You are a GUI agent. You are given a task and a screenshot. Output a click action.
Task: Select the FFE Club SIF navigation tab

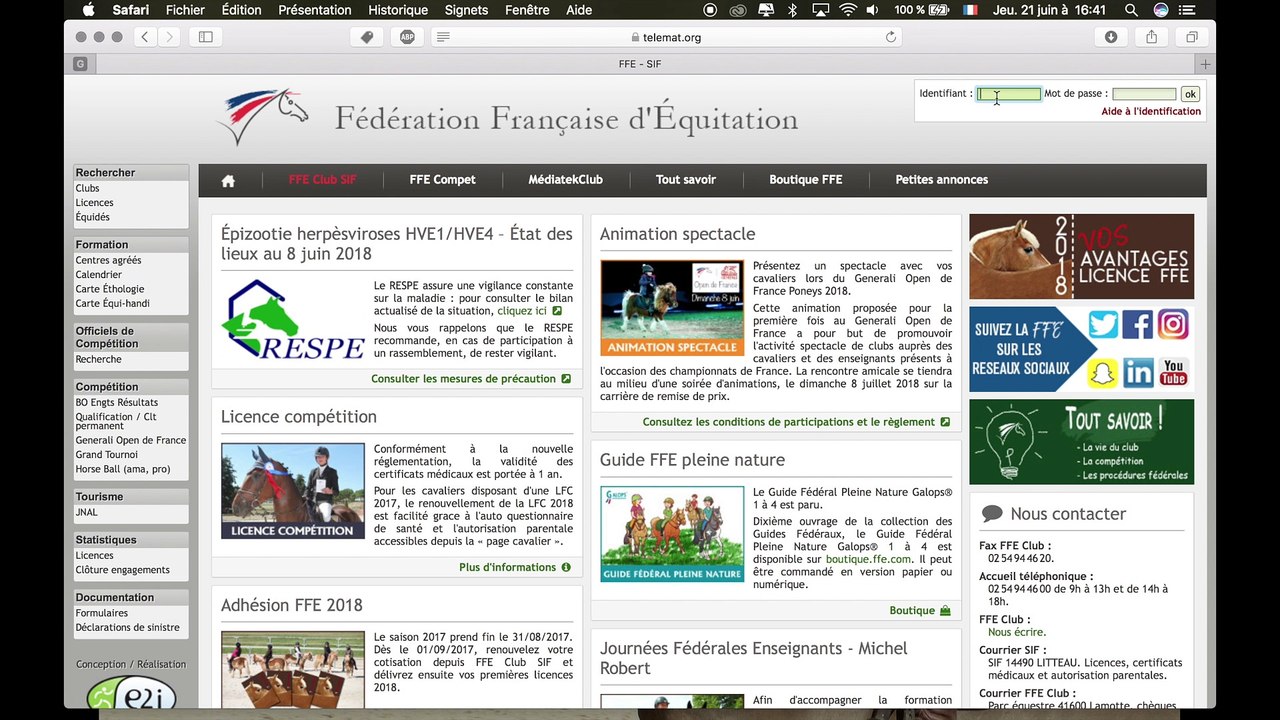click(x=322, y=180)
